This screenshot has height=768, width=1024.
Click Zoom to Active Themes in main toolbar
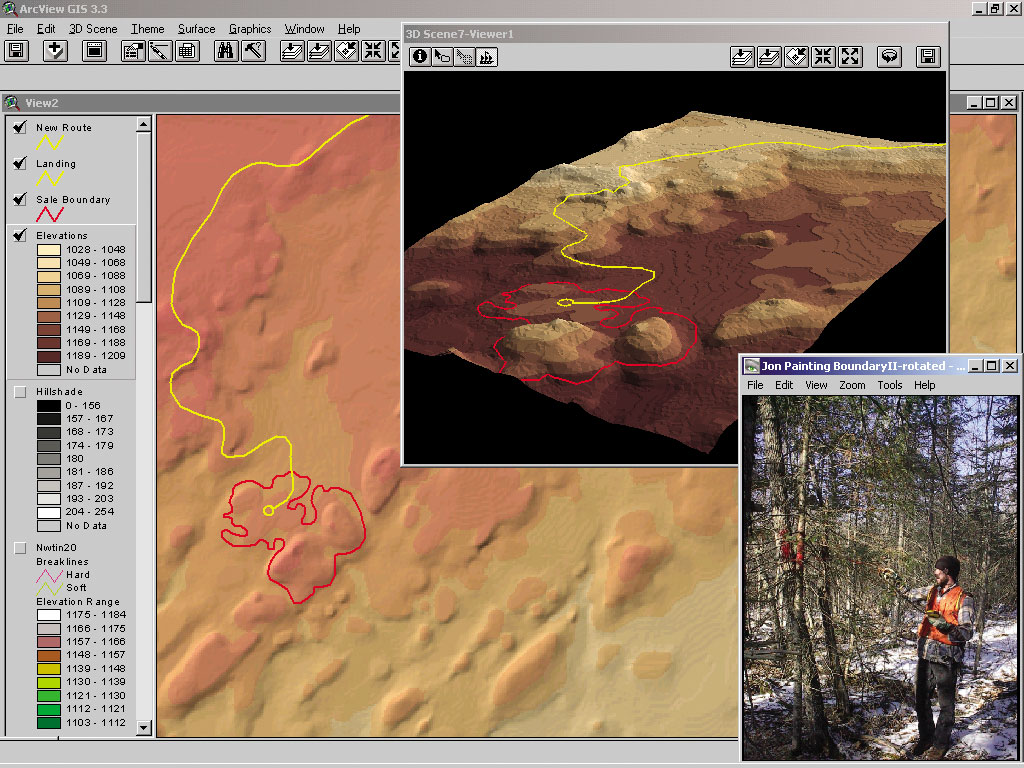tap(319, 51)
